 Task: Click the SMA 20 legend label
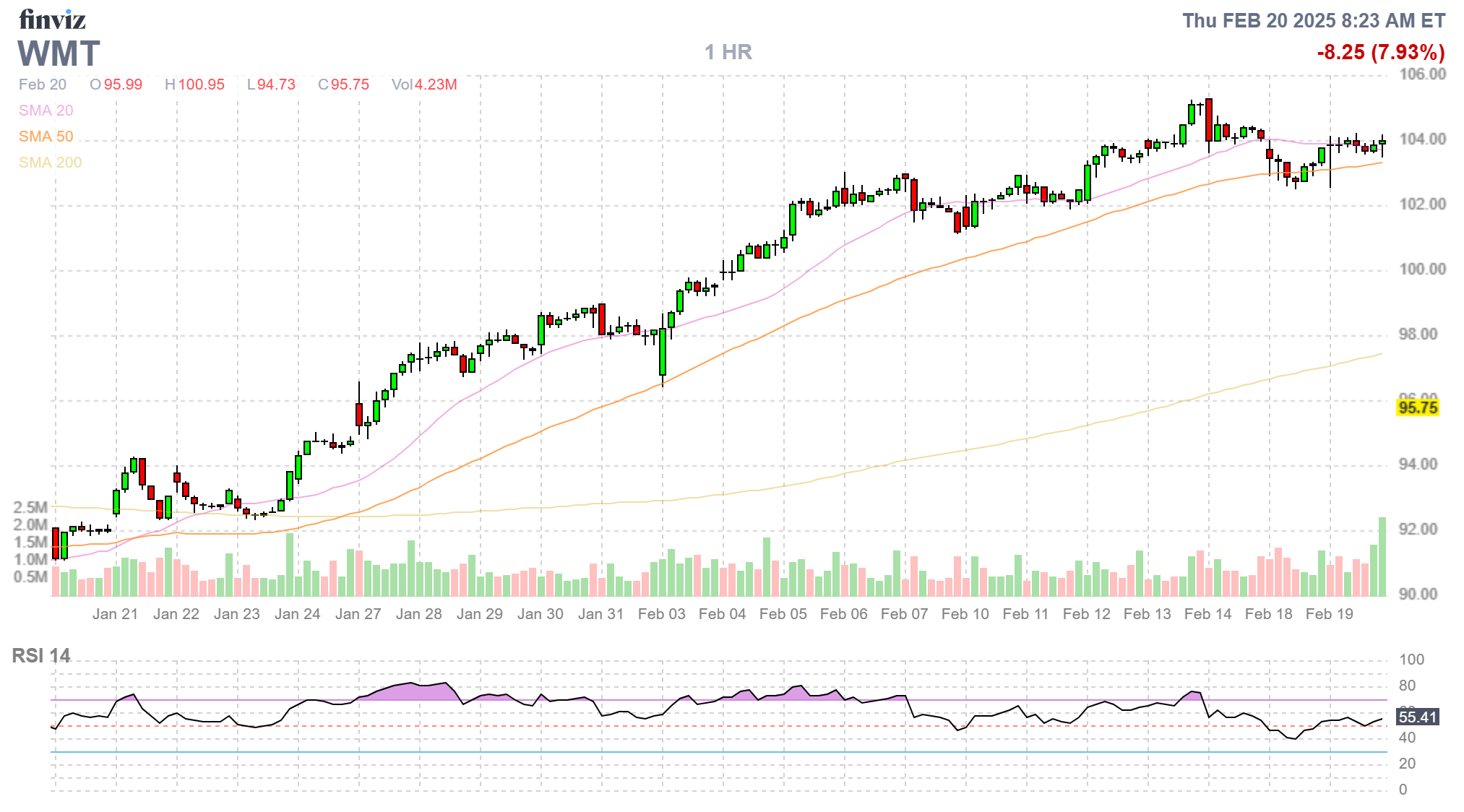(46, 111)
